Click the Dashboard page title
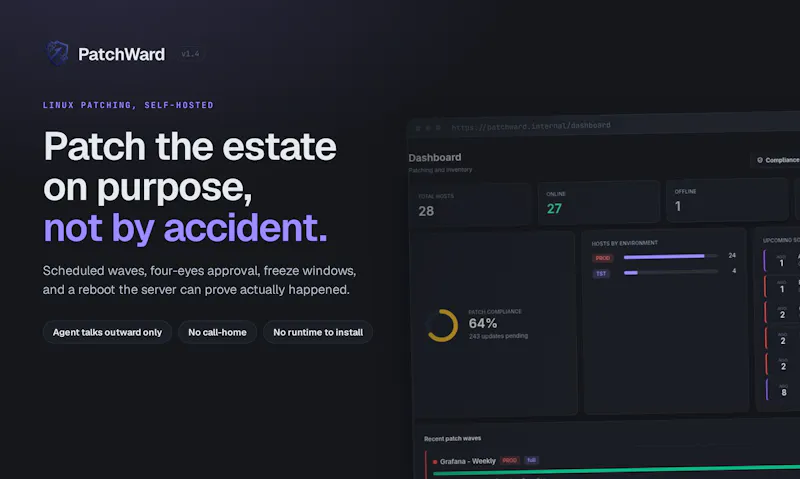800x479 pixels. tap(435, 158)
